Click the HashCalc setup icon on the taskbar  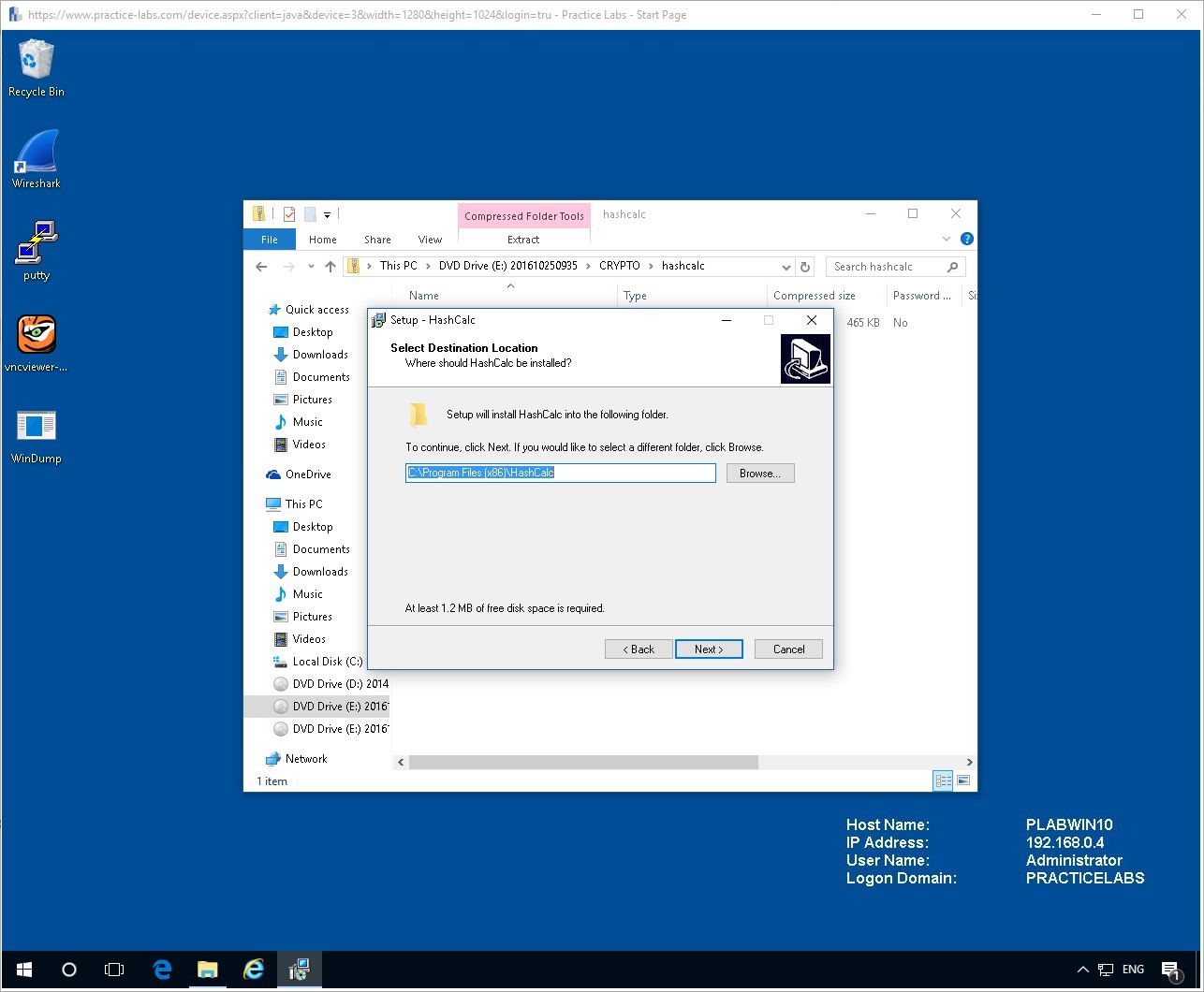coord(299,969)
